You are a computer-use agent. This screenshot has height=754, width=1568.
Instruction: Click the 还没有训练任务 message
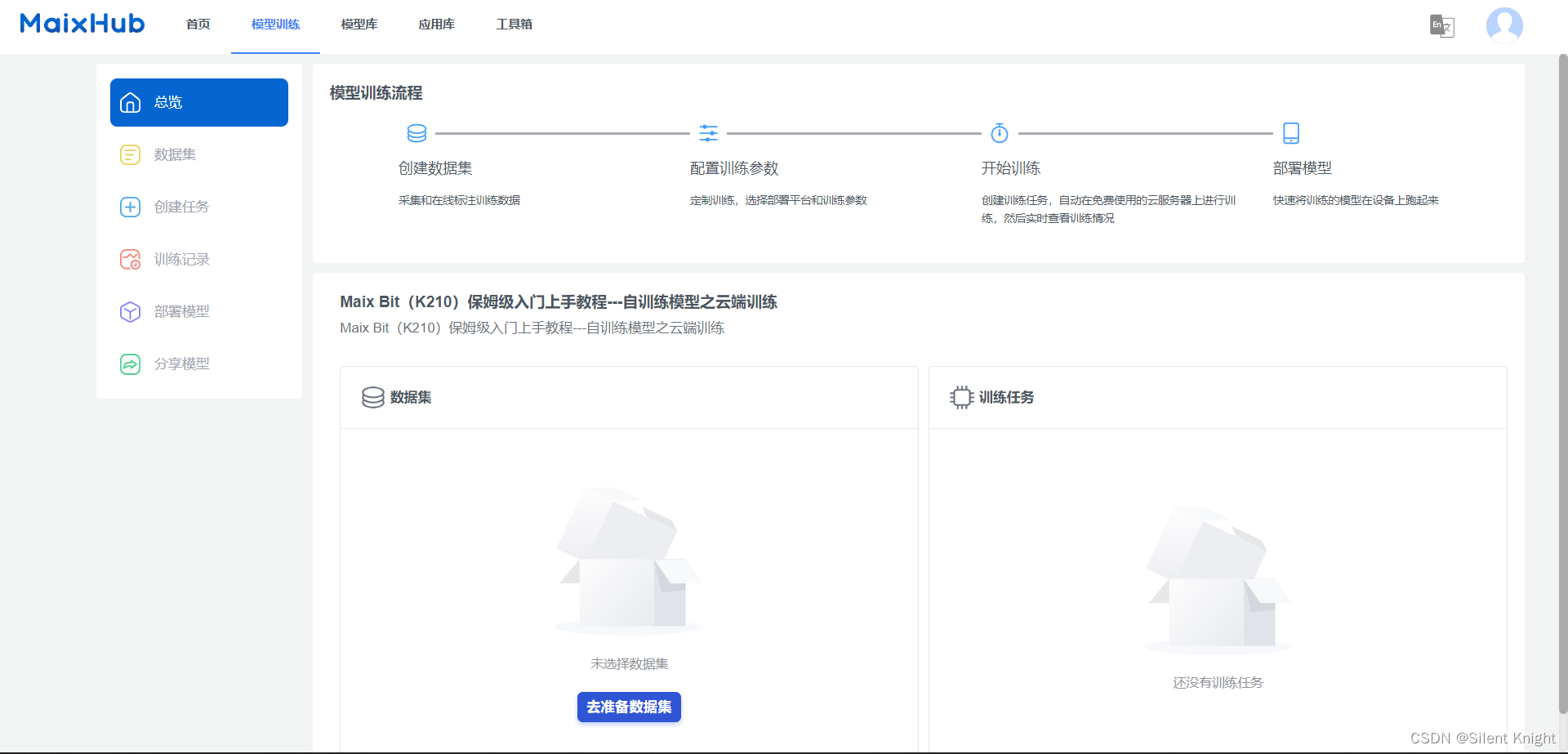1218,683
